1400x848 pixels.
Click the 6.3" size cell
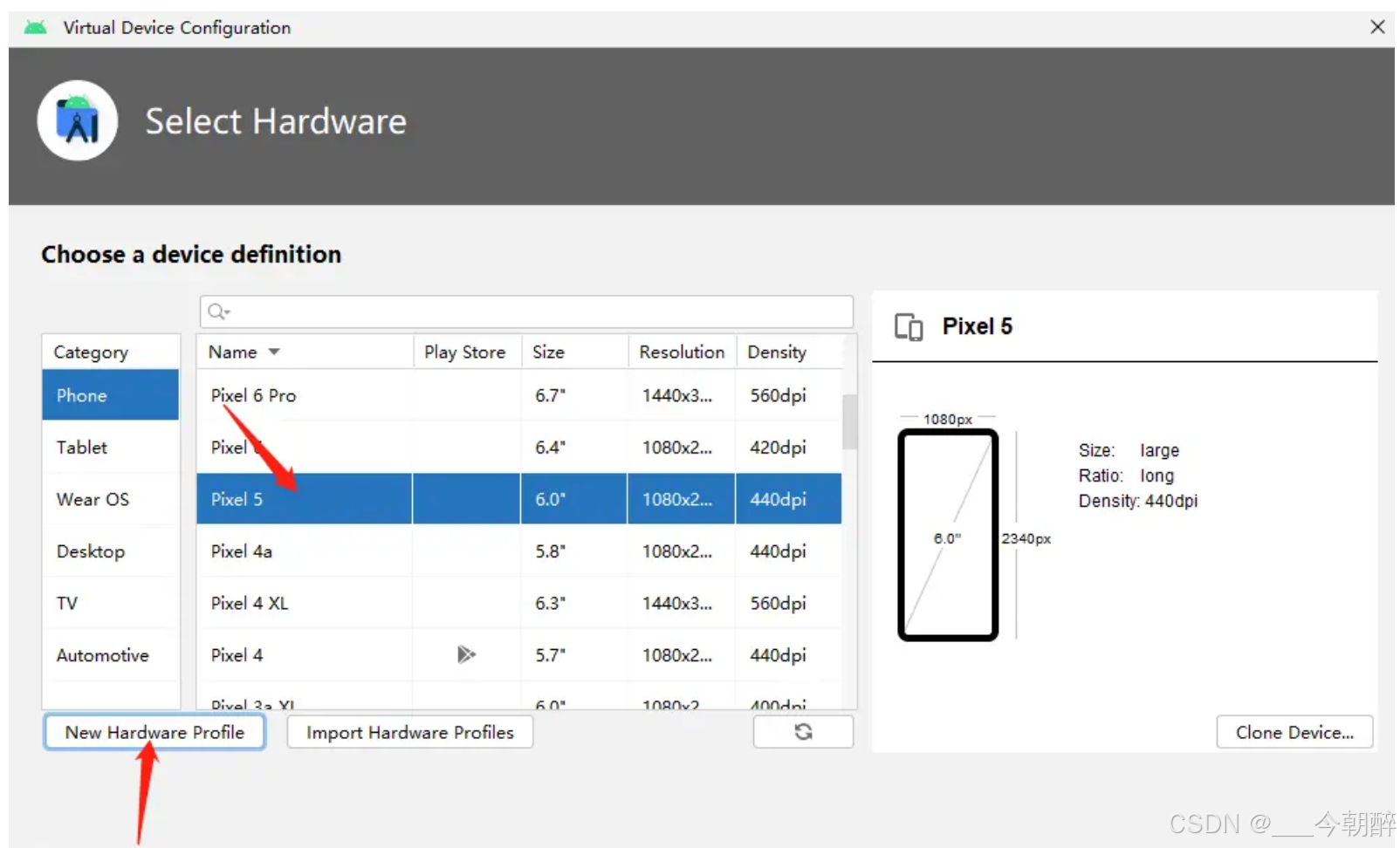(x=550, y=603)
